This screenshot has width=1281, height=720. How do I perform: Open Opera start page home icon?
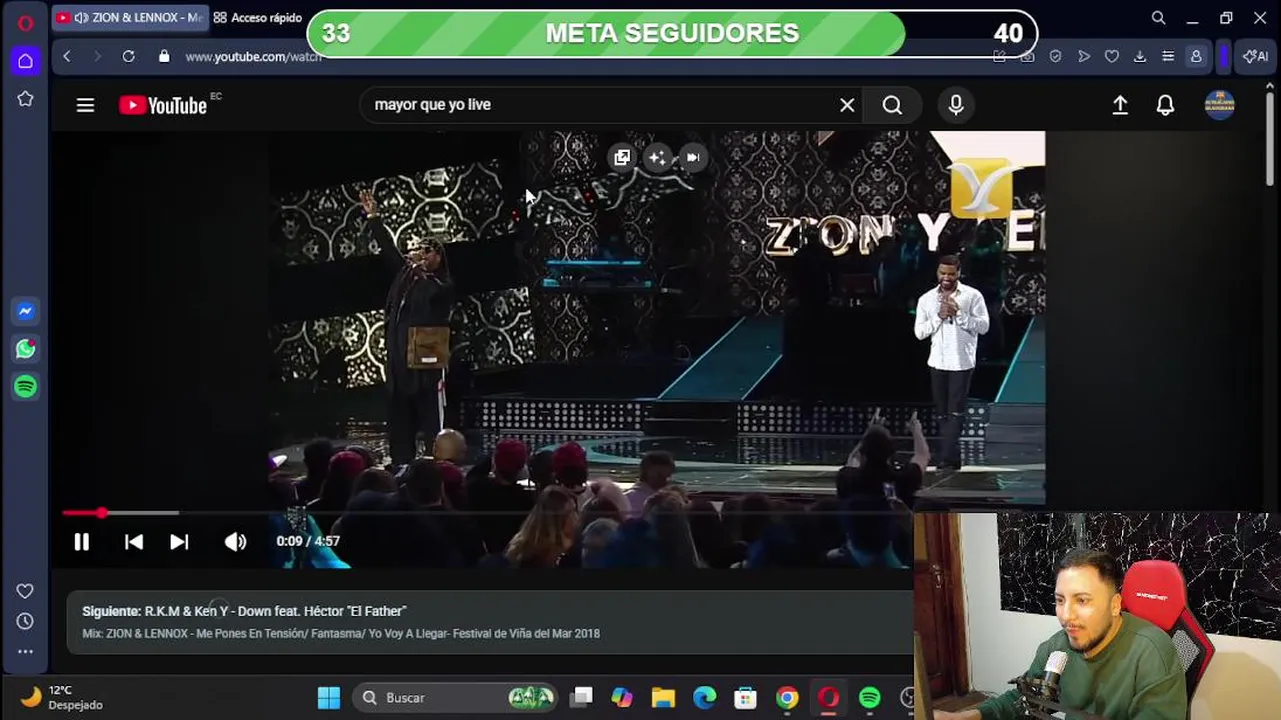point(26,61)
